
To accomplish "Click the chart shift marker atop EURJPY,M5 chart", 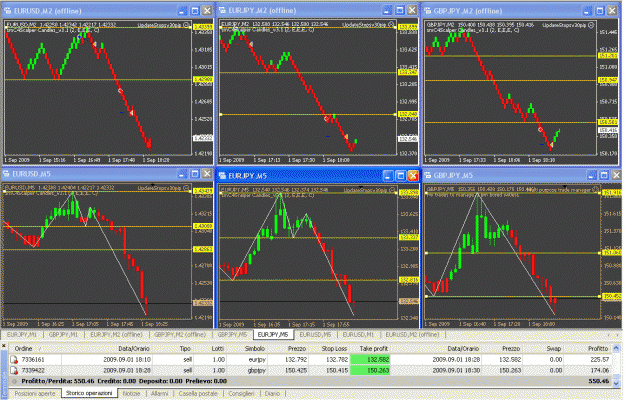I will click(361, 186).
